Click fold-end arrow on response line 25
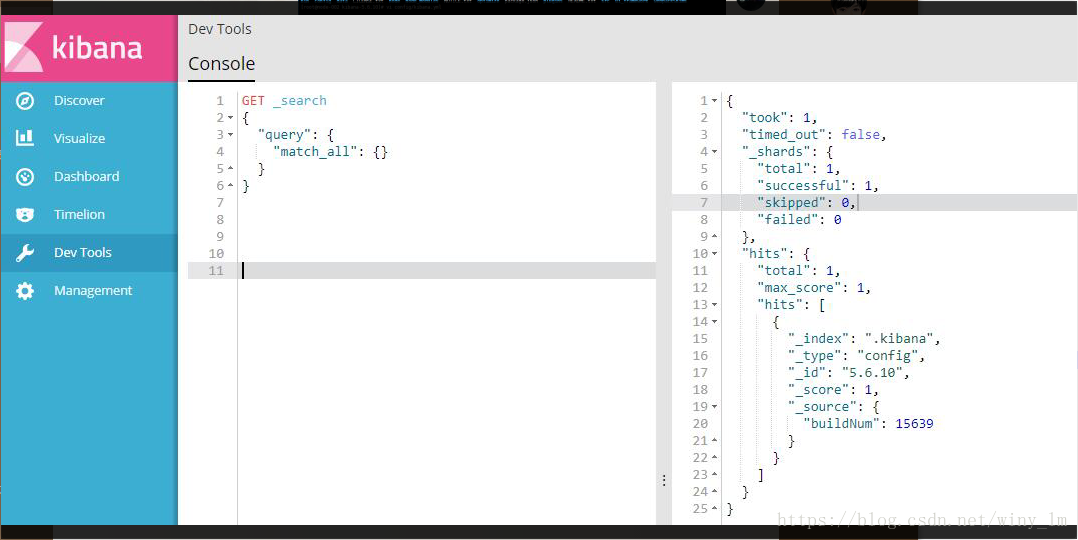This screenshot has width=1078, height=540. [714, 509]
